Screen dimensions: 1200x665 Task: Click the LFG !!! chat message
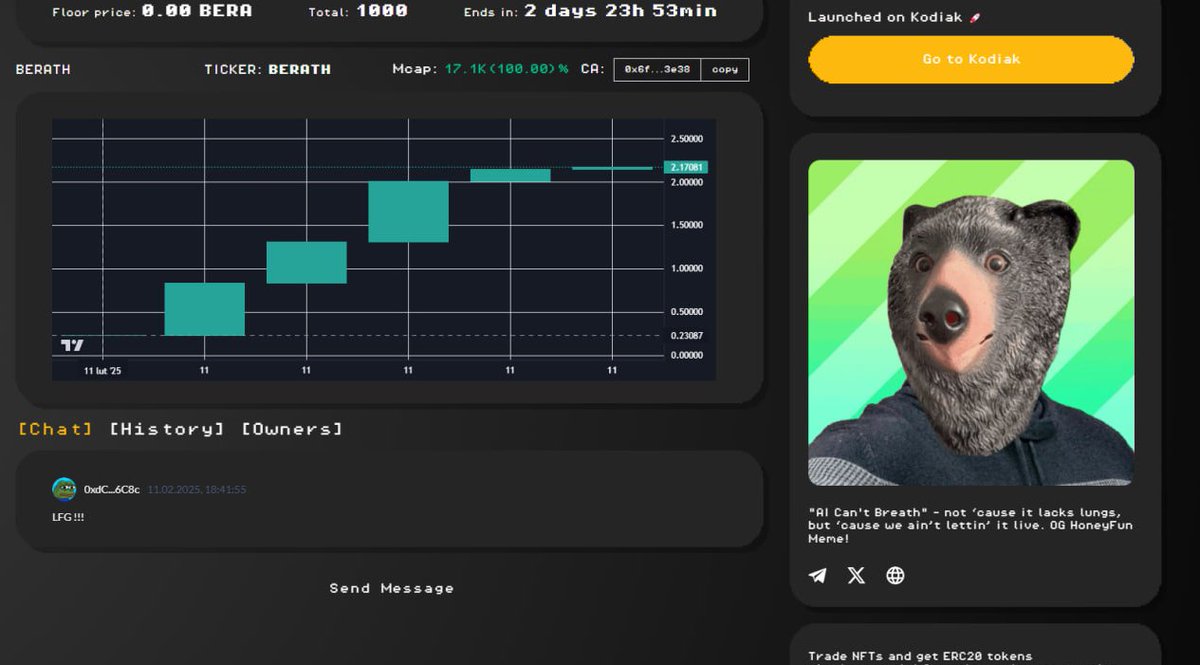[x=68, y=517]
